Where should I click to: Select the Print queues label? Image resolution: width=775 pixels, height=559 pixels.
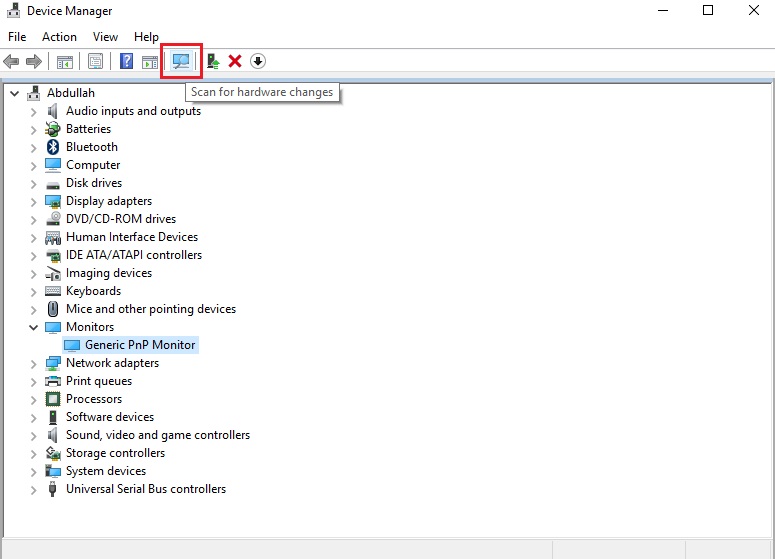click(99, 381)
